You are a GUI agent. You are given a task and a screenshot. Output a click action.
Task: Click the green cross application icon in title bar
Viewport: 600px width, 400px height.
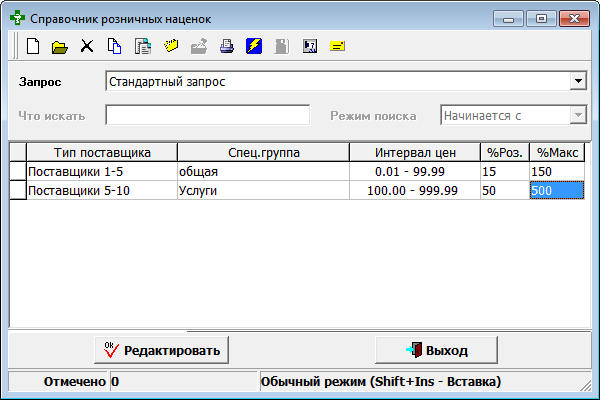point(17,18)
